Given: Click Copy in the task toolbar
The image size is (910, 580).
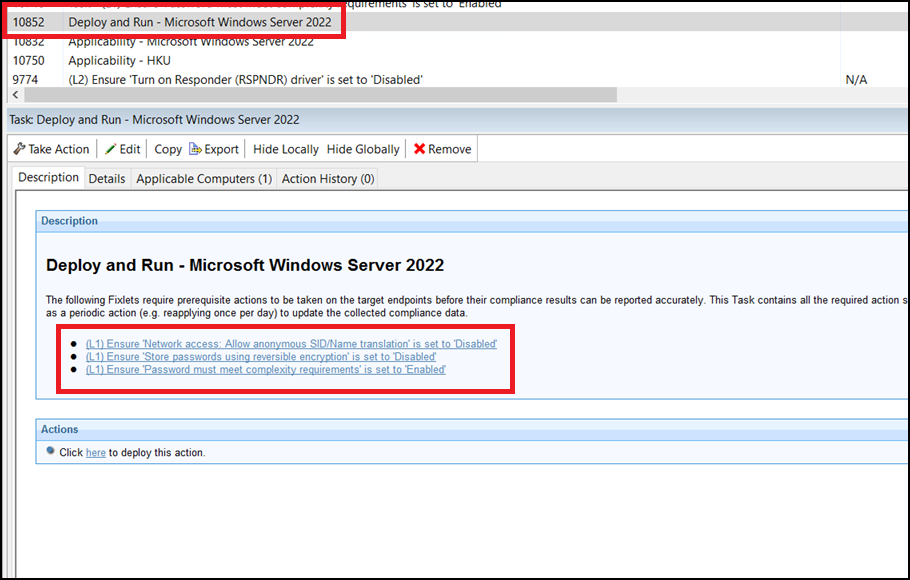Looking at the screenshot, I should pyautogui.click(x=168, y=149).
